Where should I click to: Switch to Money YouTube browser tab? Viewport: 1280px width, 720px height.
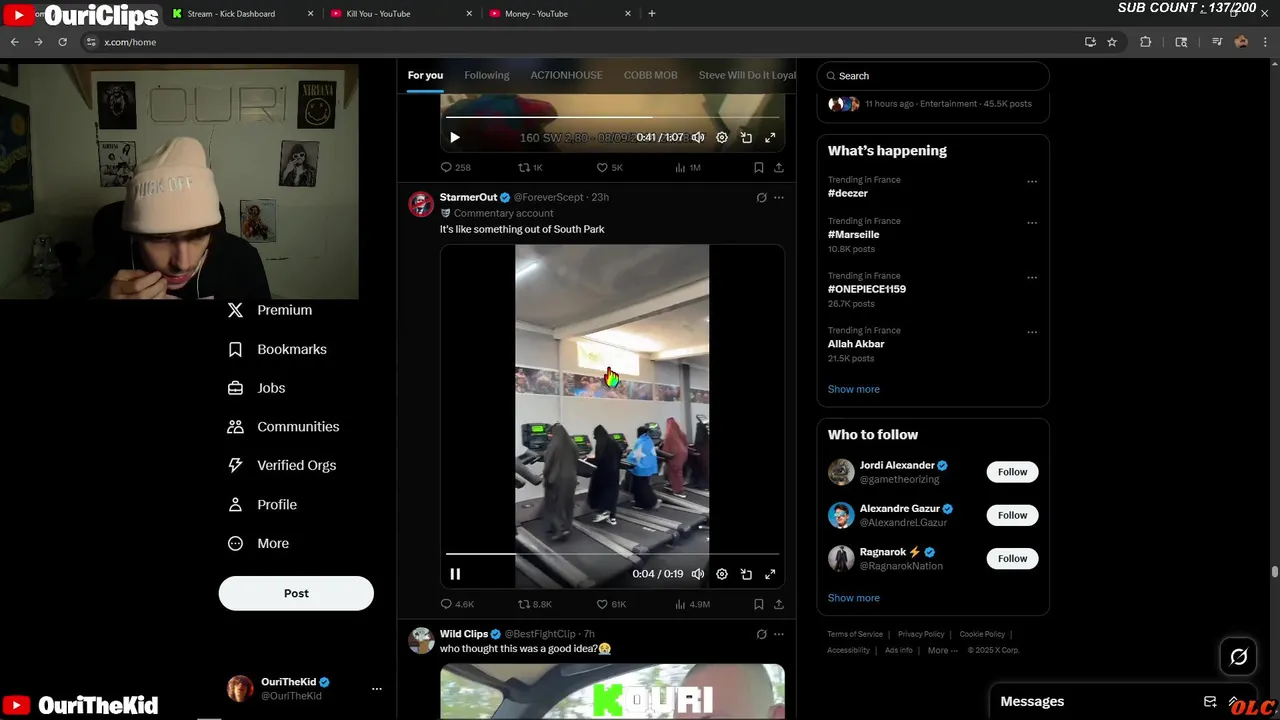pyautogui.click(x=558, y=14)
